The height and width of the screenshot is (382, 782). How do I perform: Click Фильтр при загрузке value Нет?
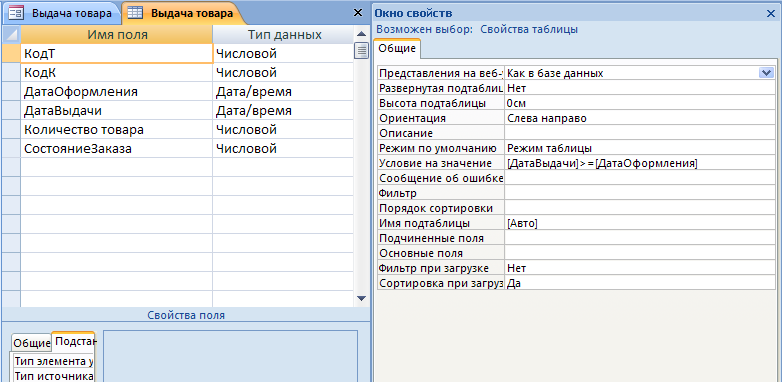[x=640, y=268]
